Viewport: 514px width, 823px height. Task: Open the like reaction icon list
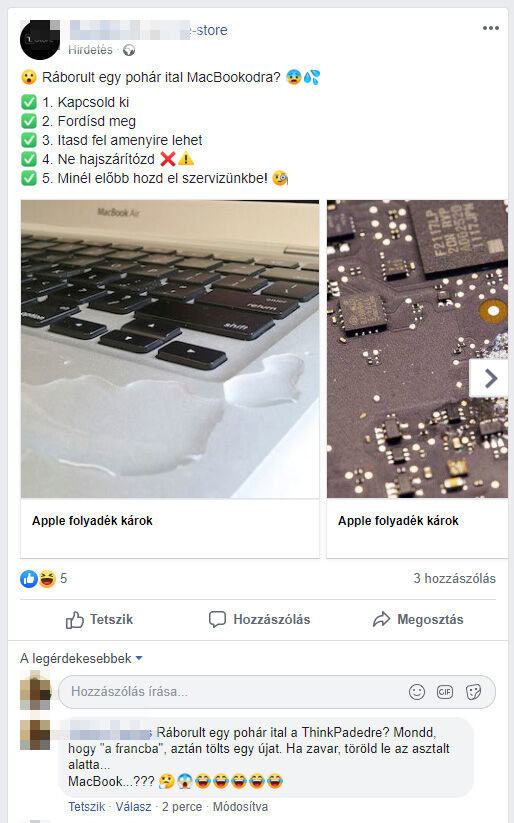[28, 578]
